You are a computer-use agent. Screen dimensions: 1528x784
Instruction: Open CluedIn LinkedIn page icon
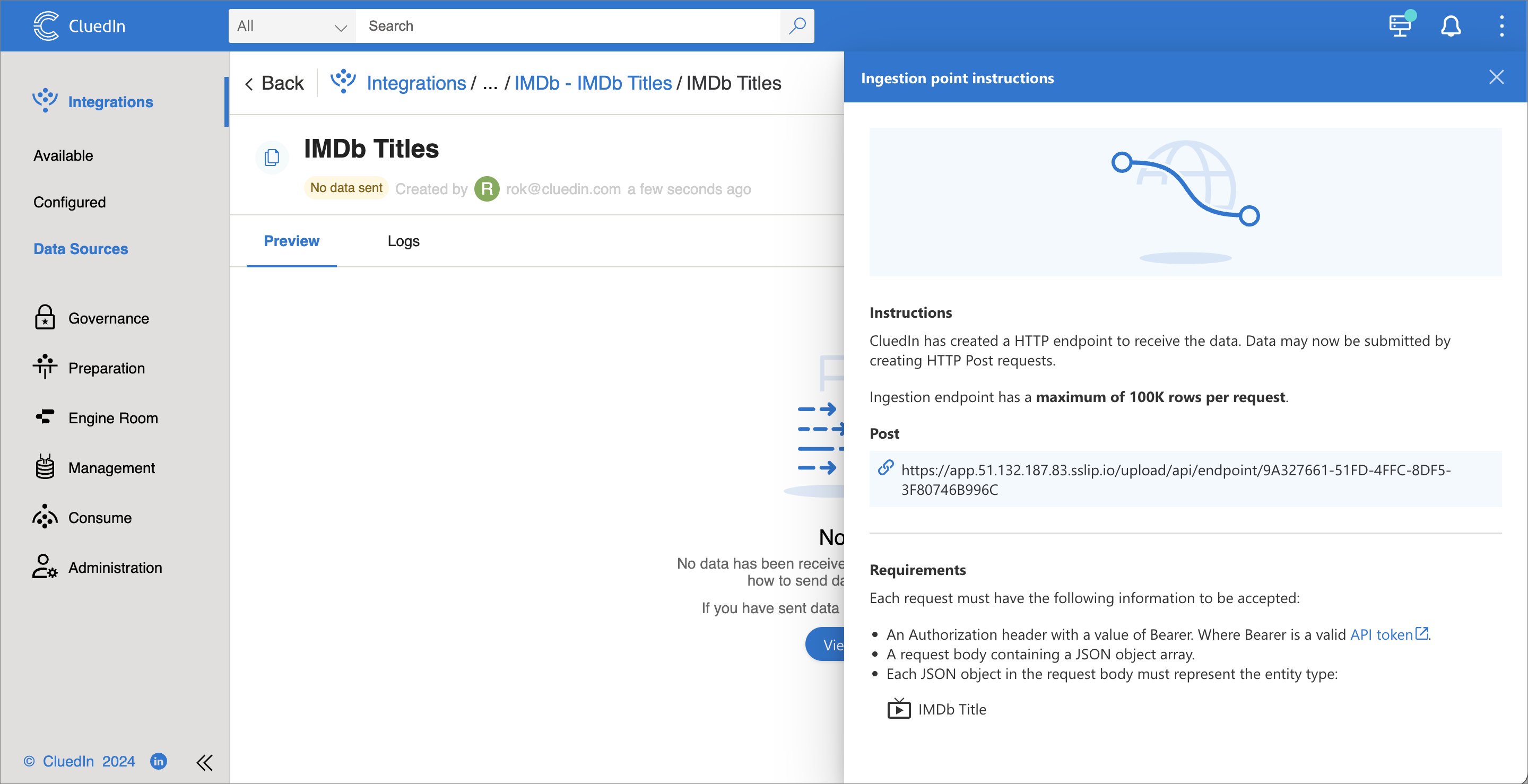click(x=159, y=761)
